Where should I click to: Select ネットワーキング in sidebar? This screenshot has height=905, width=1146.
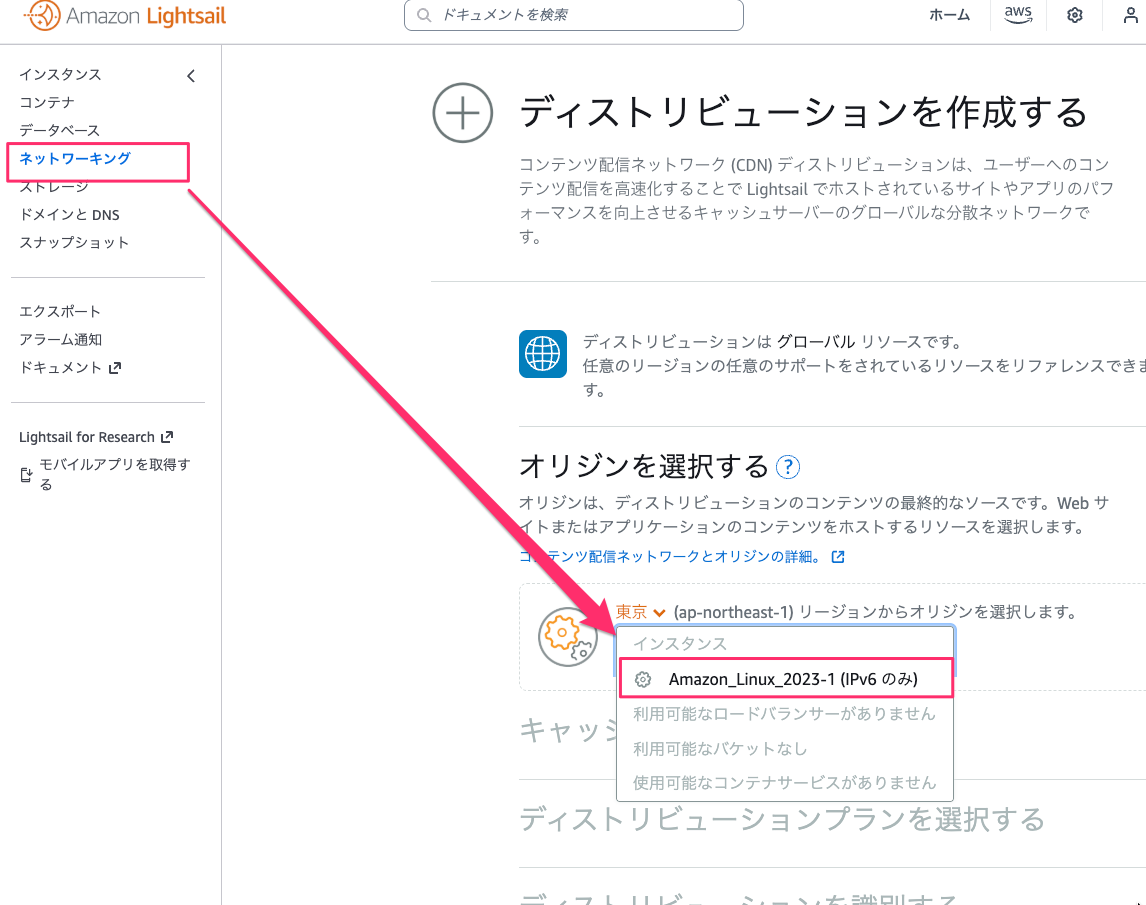coord(75,159)
